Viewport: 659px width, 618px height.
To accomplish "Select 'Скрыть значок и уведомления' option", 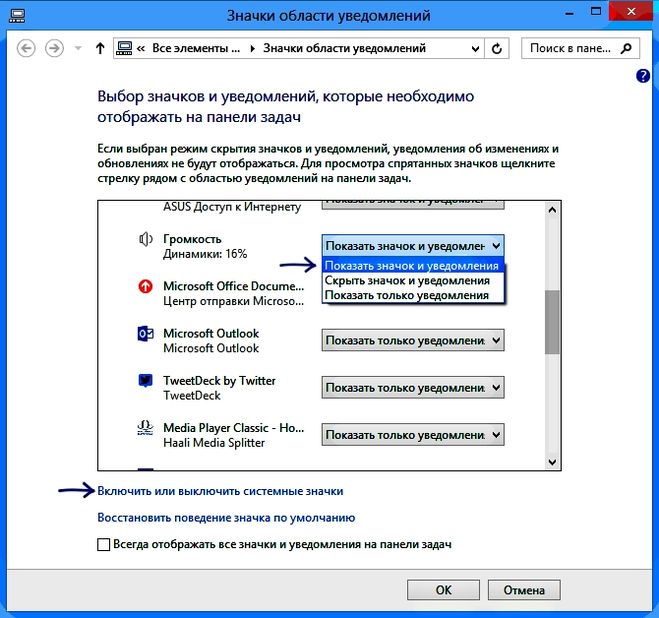I will pos(407,281).
